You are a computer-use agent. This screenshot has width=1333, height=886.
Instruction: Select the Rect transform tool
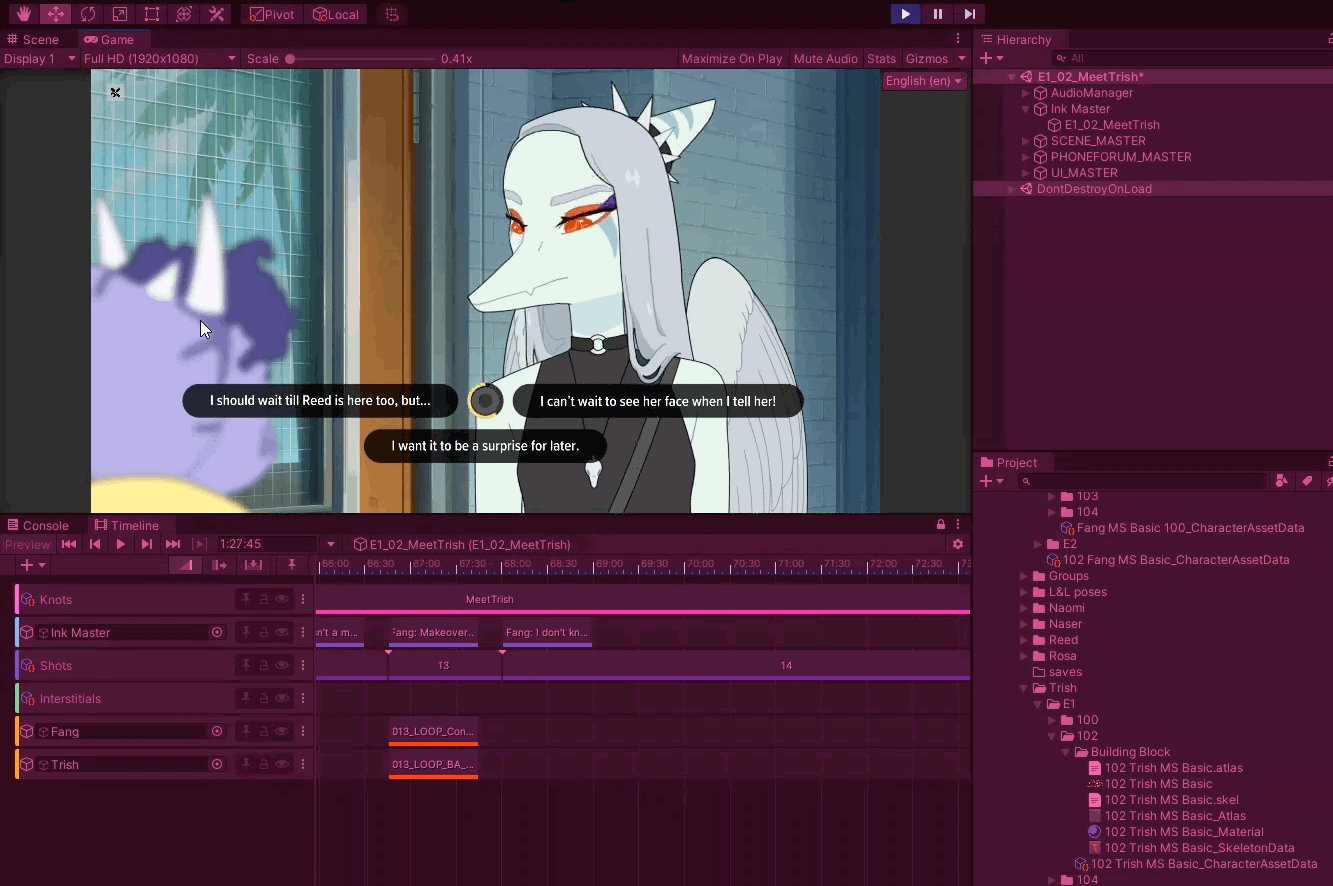pyautogui.click(x=151, y=13)
